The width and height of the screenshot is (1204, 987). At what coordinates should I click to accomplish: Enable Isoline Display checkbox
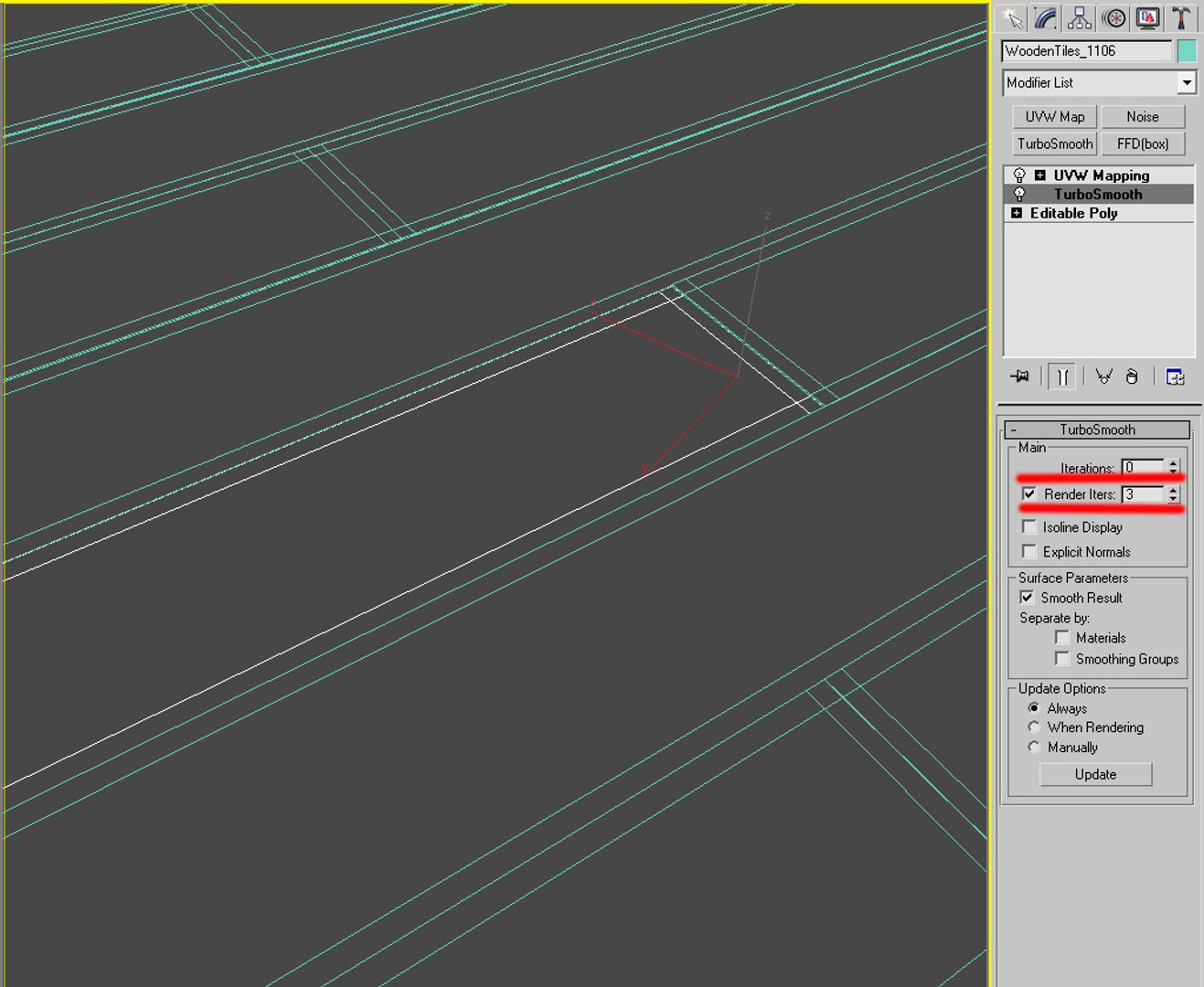[x=1029, y=527]
